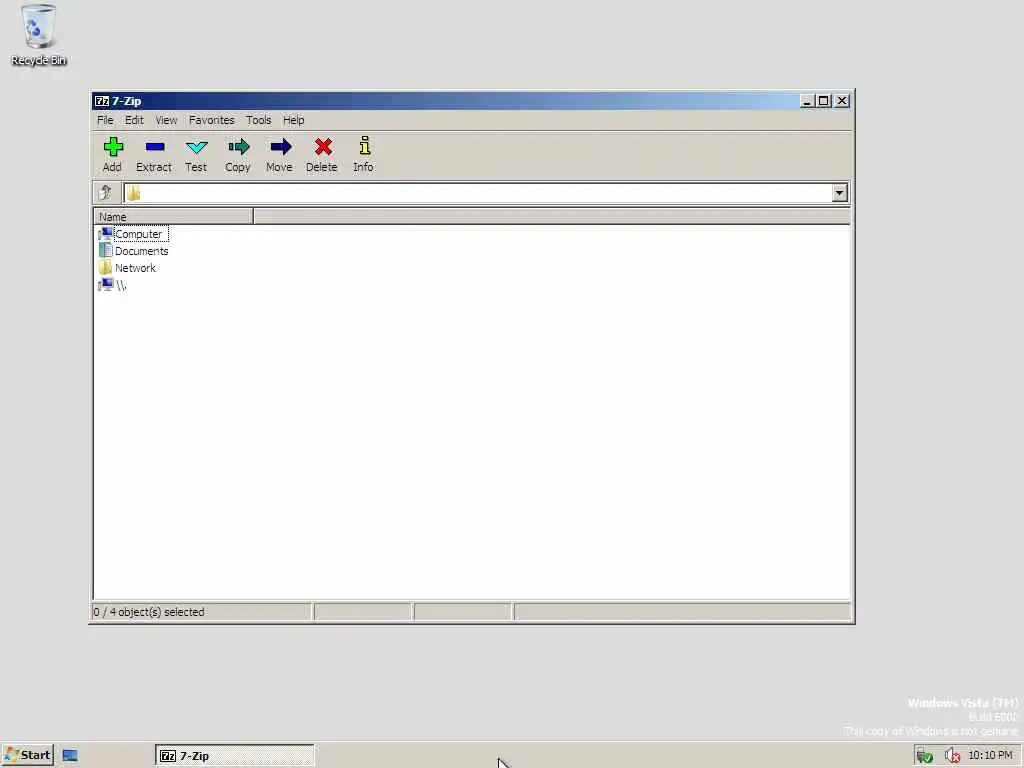
Task: Minimize the 7-Zip window
Action: 807,101
